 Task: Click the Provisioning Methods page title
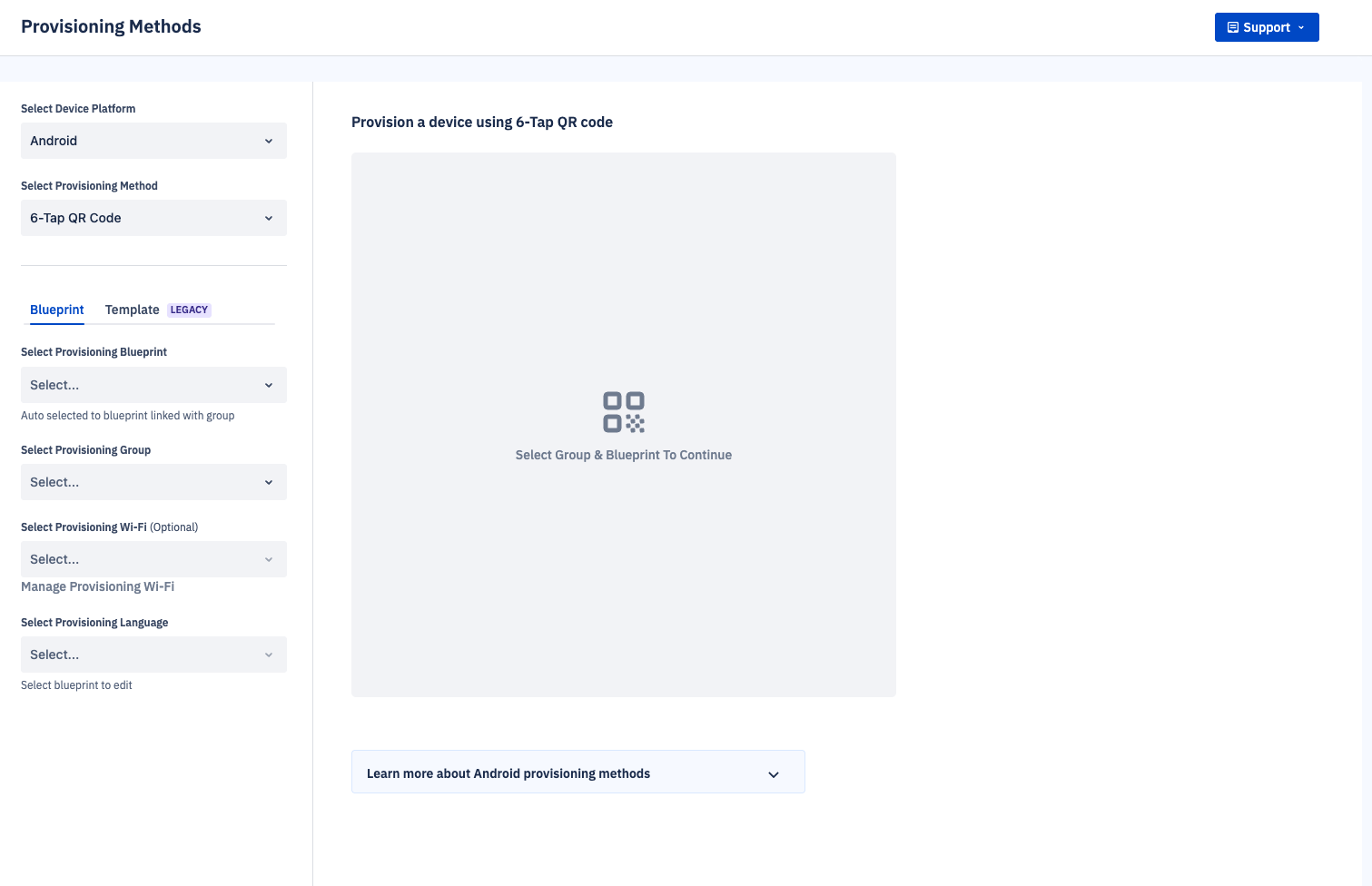[x=111, y=26]
